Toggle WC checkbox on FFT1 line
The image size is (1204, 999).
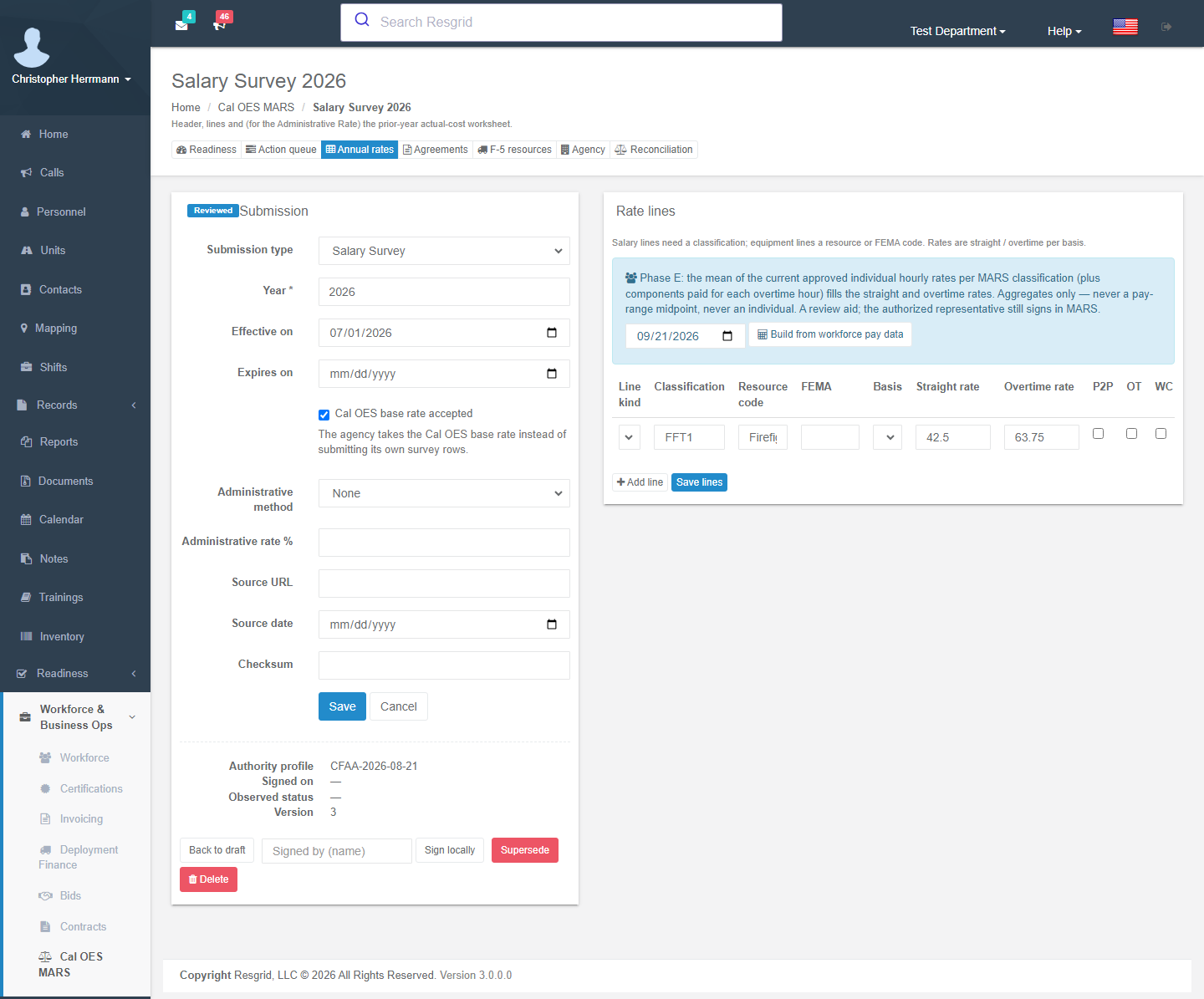1161,433
